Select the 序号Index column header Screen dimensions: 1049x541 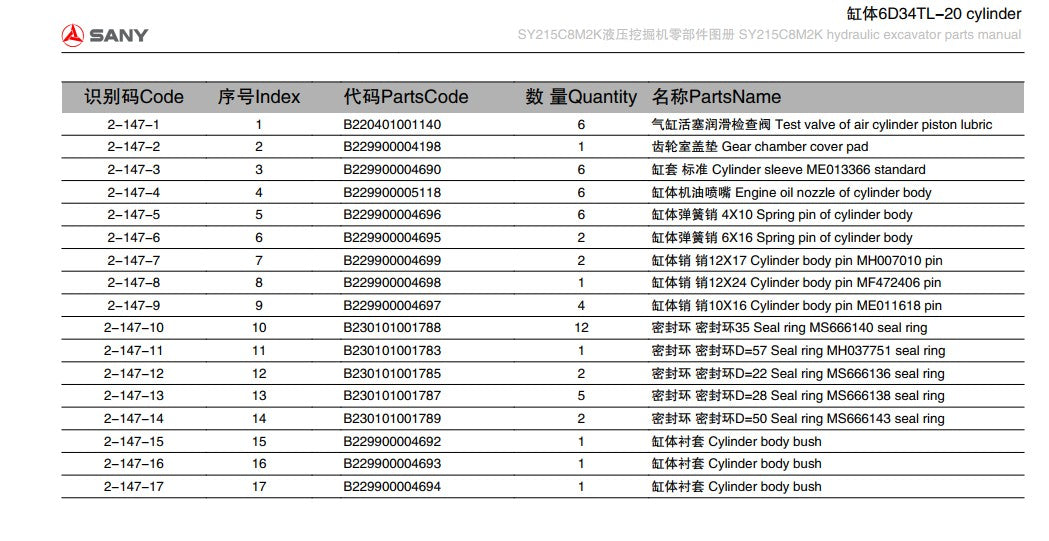click(x=259, y=97)
